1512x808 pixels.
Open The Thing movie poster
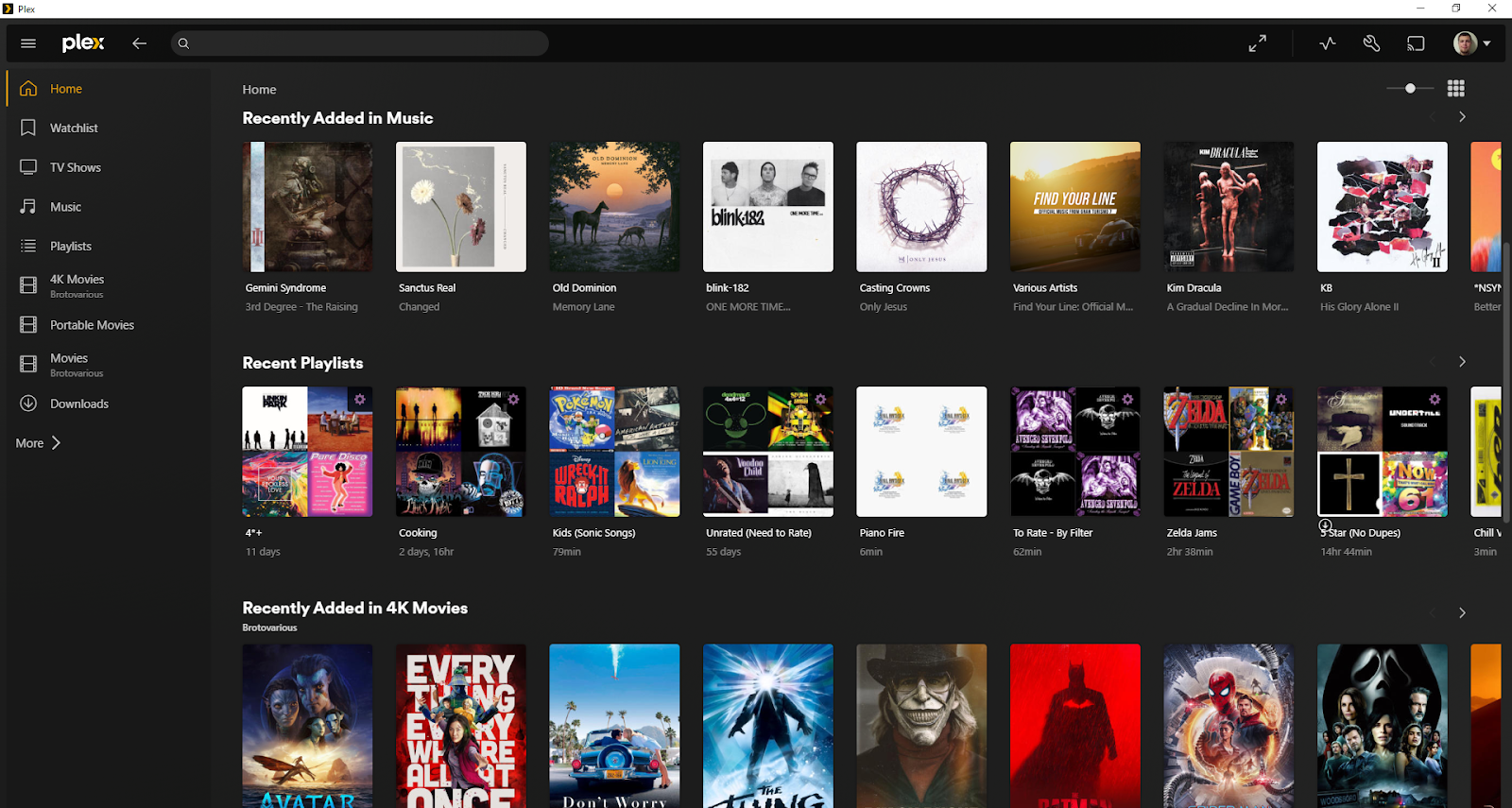(768, 726)
